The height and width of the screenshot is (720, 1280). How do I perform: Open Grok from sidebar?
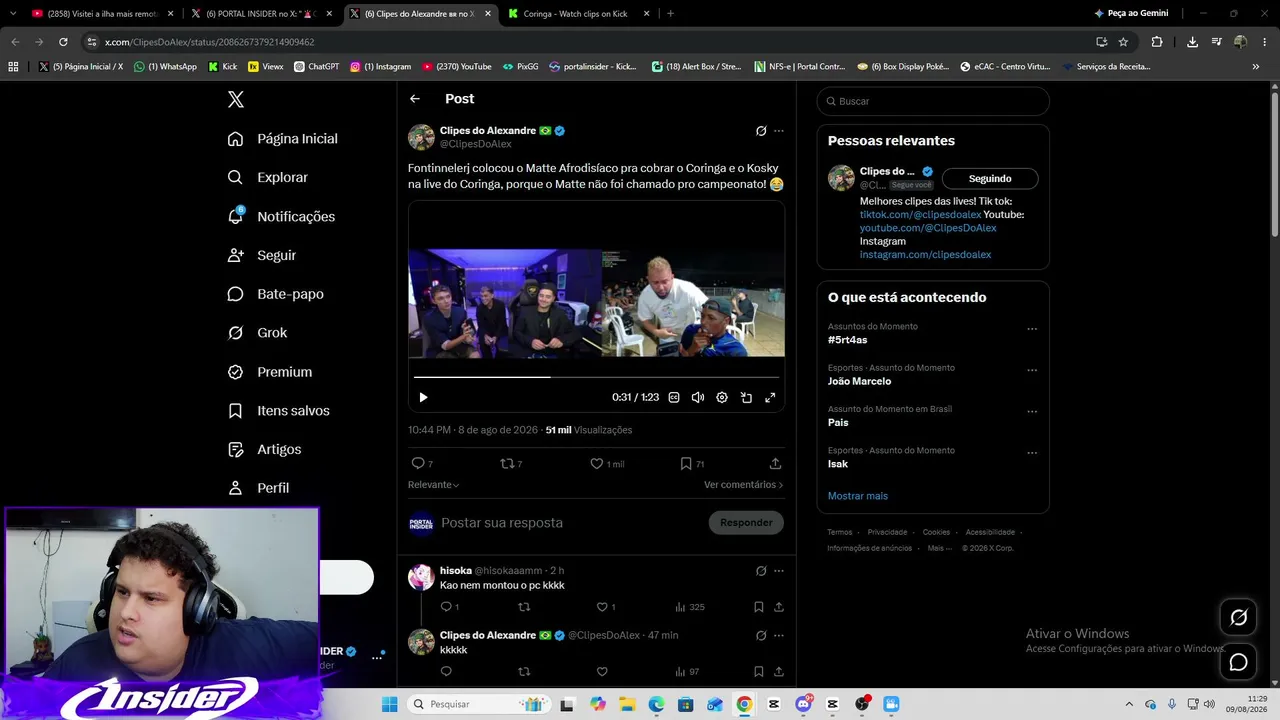[x=258, y=333]
